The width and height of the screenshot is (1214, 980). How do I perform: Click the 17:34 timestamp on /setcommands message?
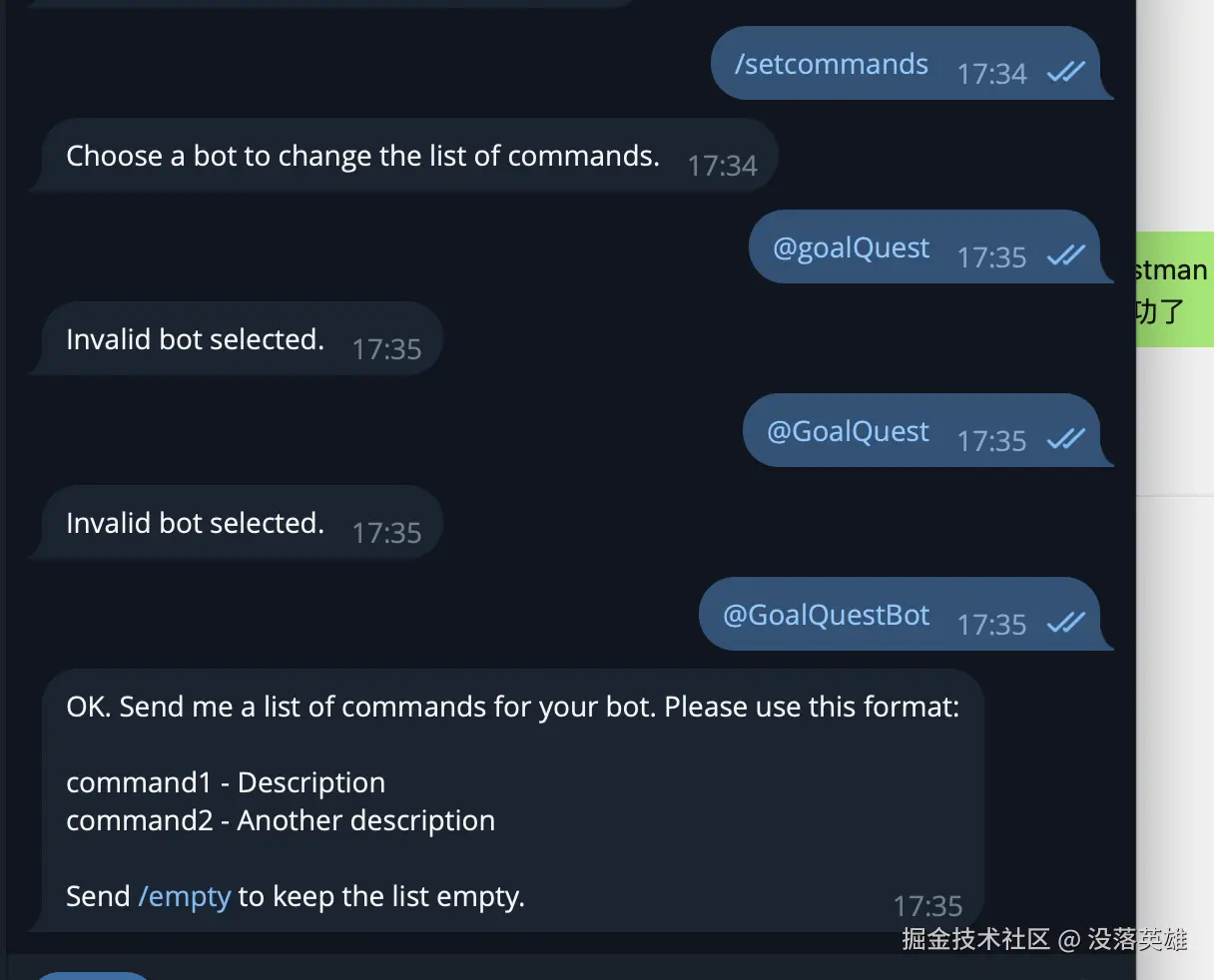991,74
